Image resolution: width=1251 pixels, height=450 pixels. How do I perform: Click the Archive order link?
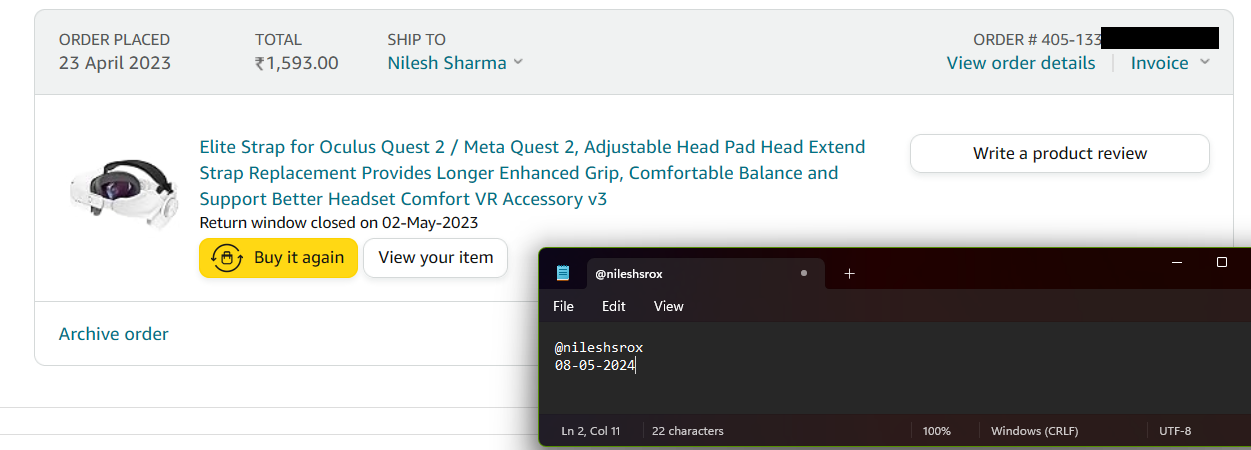114,334
